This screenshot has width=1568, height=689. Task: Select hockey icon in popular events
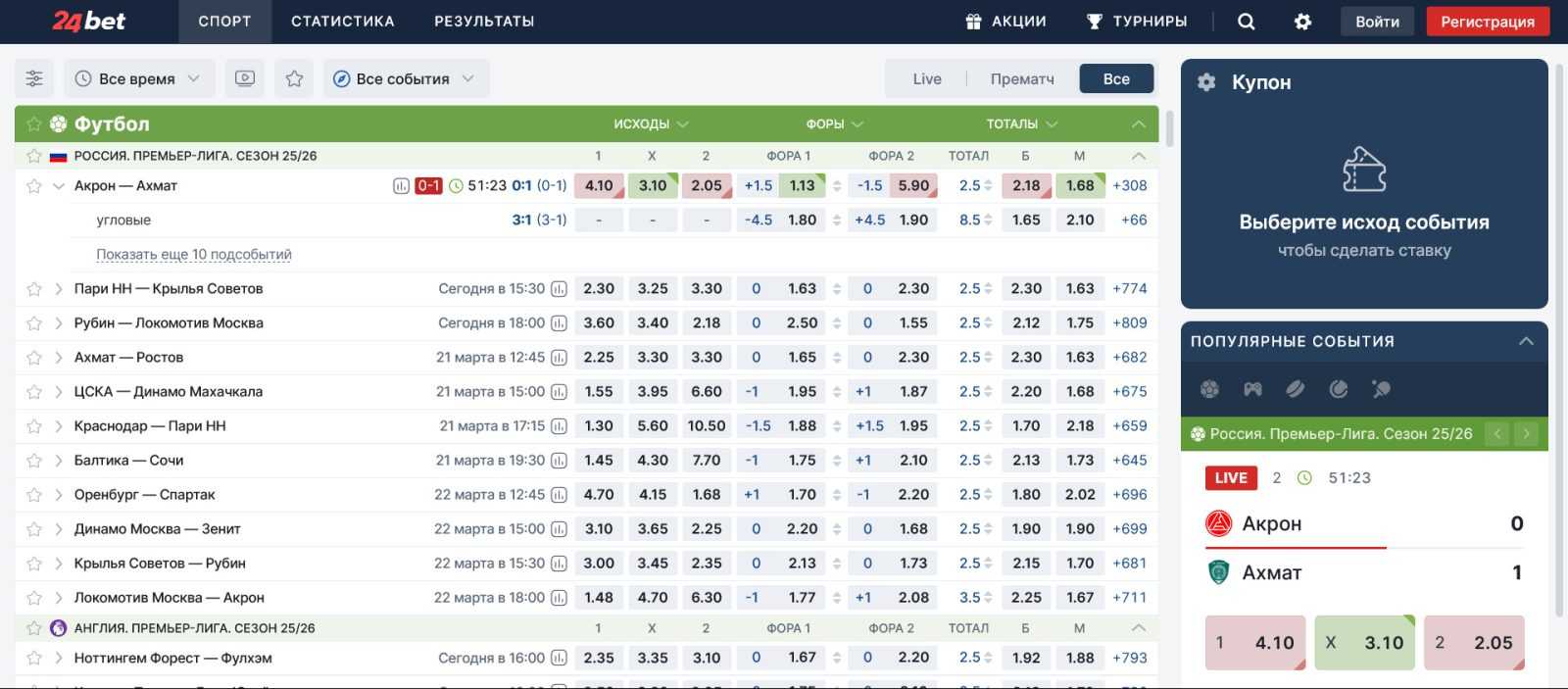[1296, 389]
